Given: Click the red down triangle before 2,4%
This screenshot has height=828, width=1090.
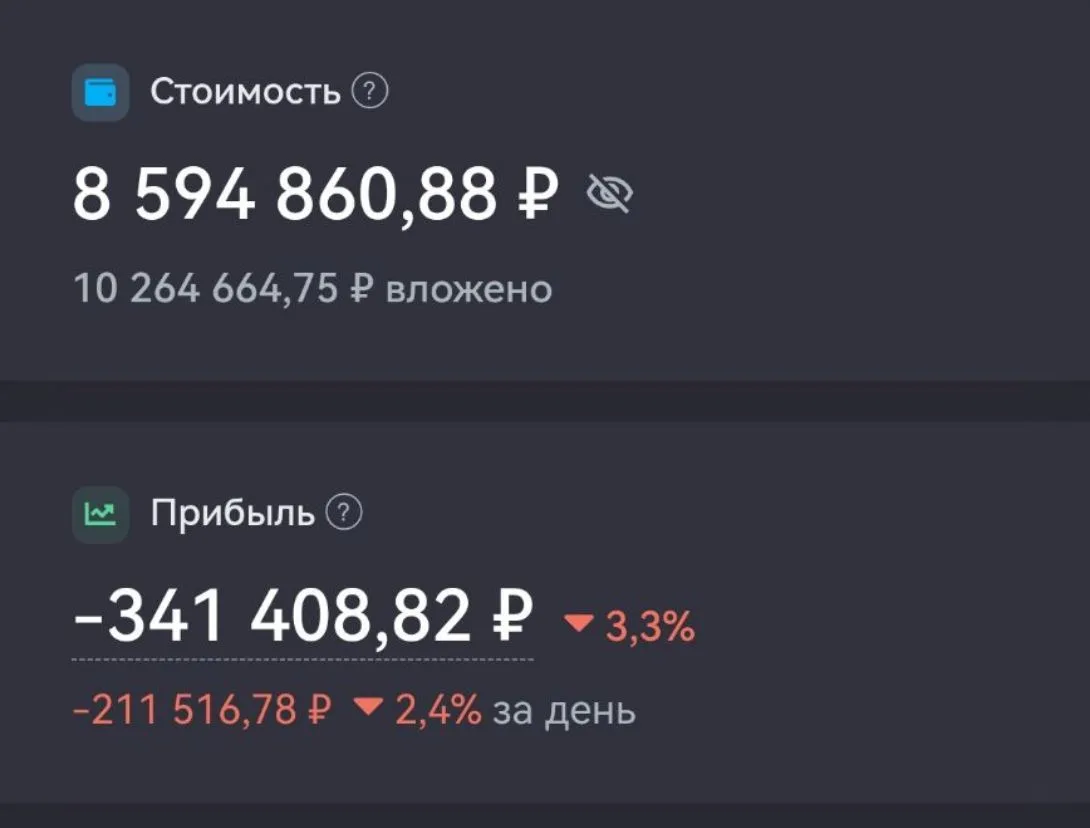Looking at the screenshot, I should click(368, 706).
